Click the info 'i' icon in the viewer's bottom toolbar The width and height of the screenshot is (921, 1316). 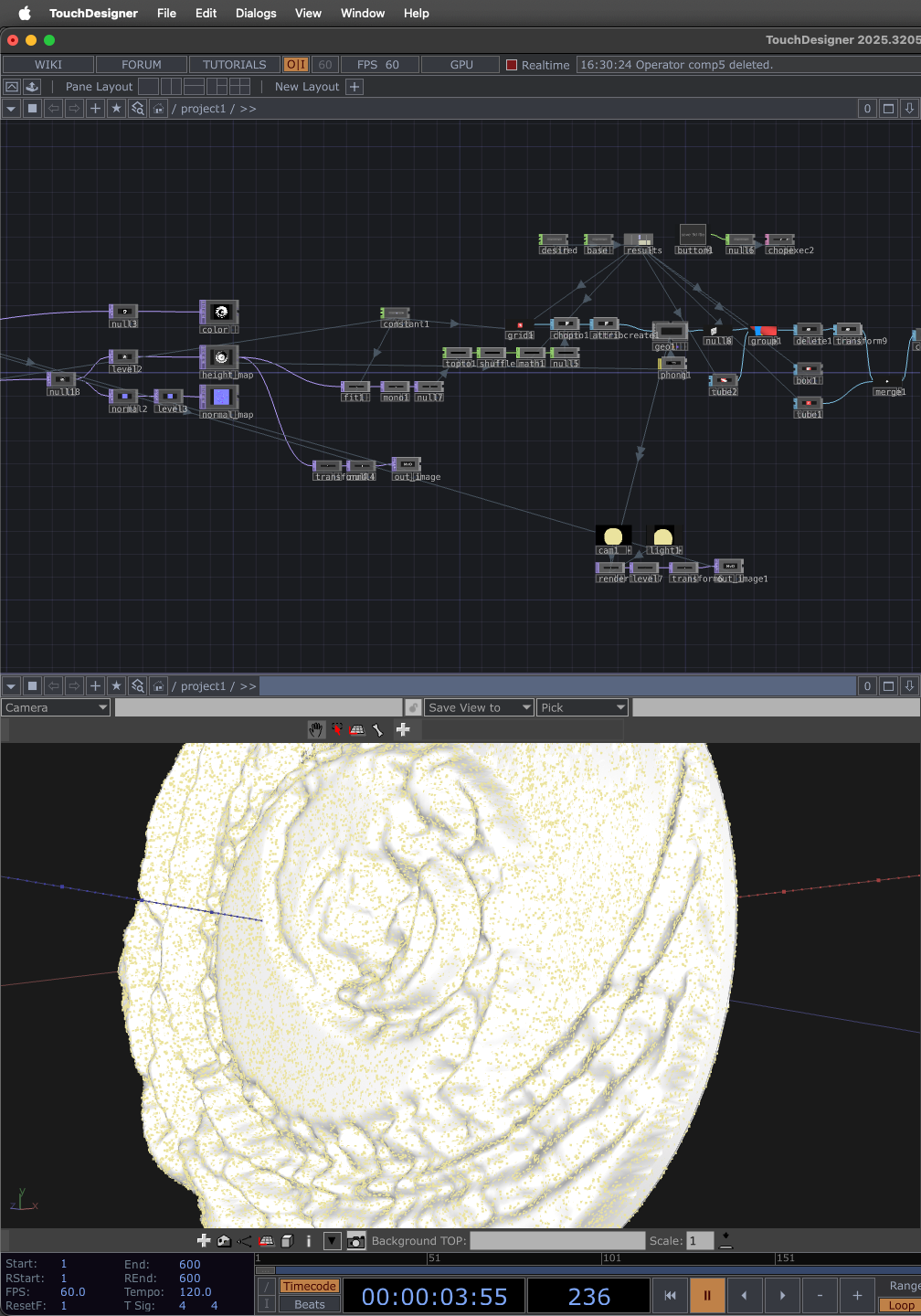pyautogui.click(x=309, y=1241)
